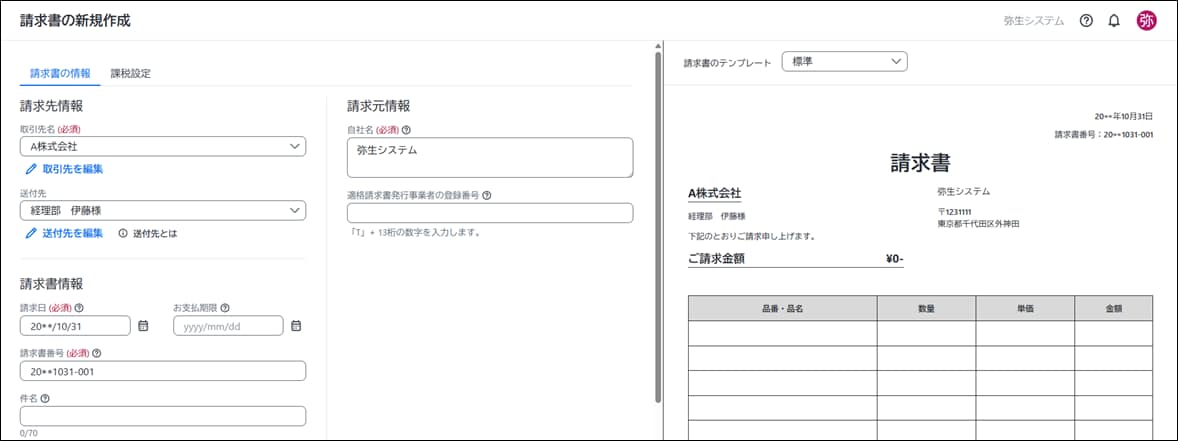Open notifications bell icon
The image size is (1178, 441).
(1114, 21)
